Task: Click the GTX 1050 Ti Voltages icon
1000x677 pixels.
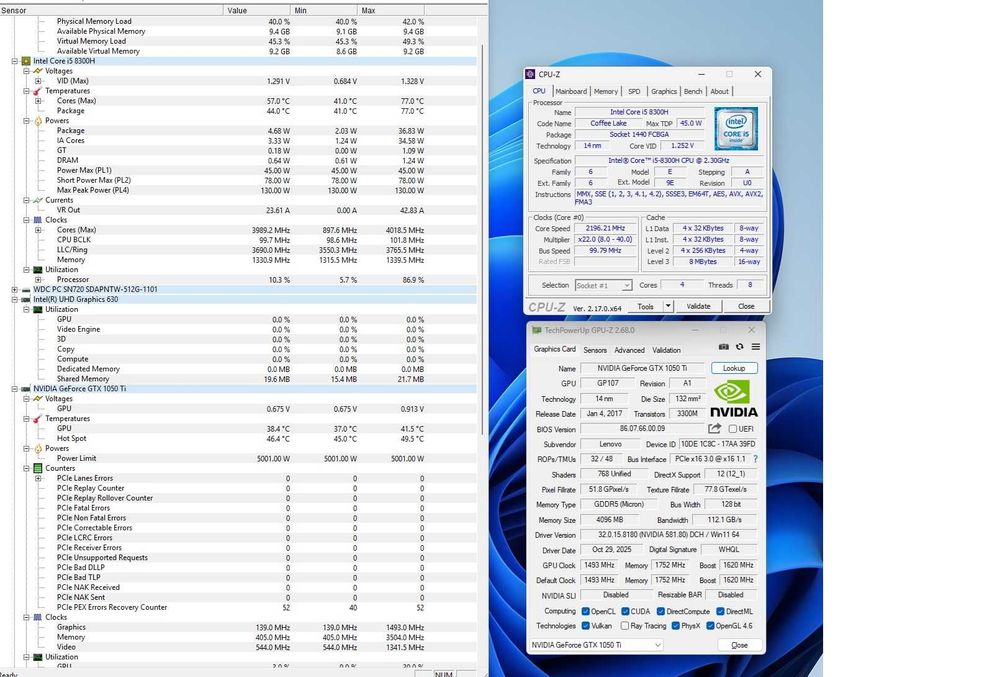Action: [x=38, y=399]
